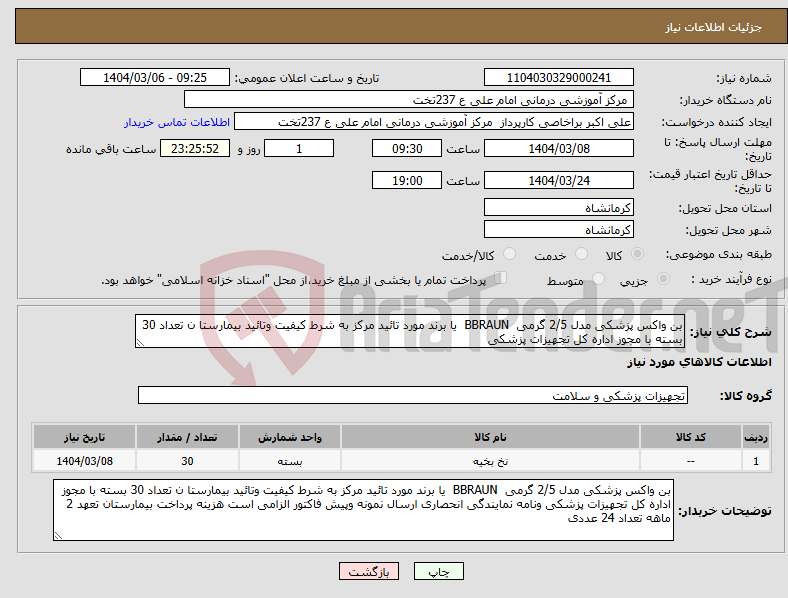Image resolution: width=788 pixels, height=598 pixels.
Task: Click the remaining time 23:25:52 field
Action: 195,148
